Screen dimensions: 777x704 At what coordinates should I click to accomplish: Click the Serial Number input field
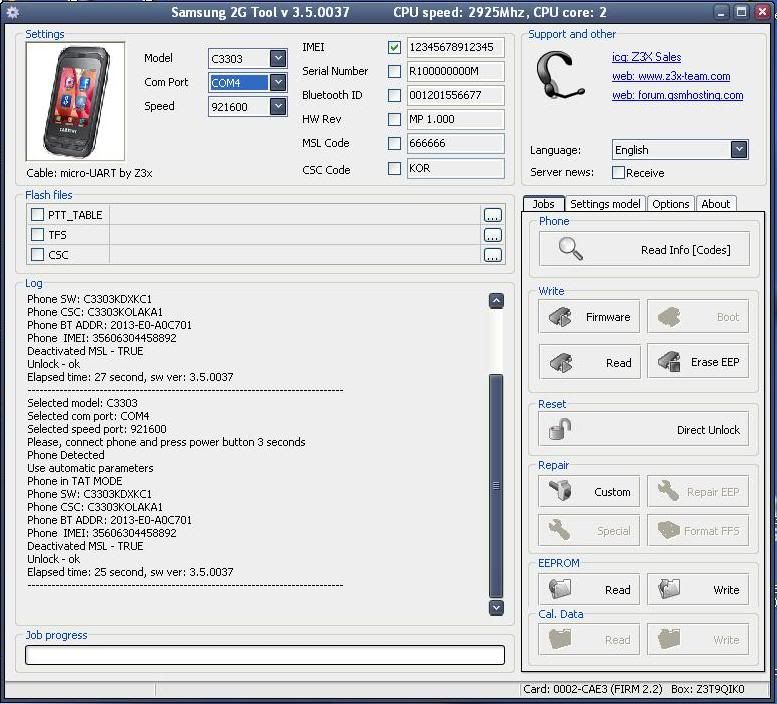pyautogui.click(x=455, y=71)
